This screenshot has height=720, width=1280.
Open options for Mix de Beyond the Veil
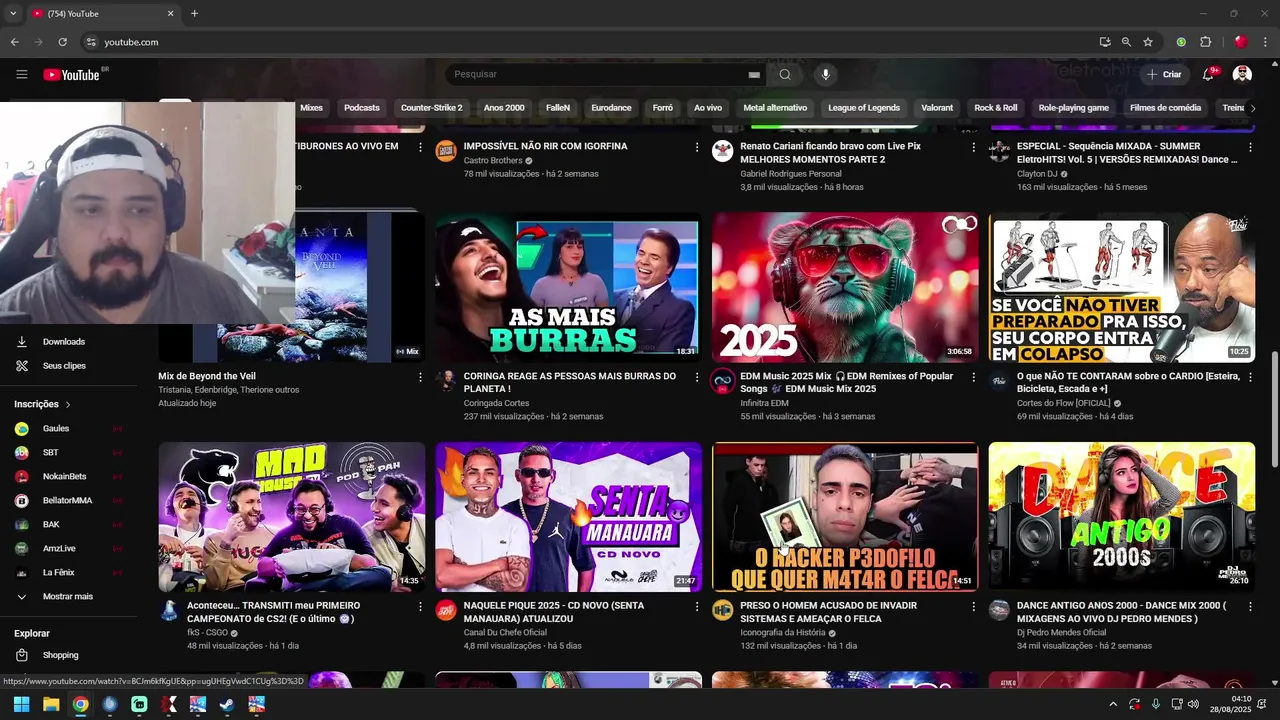(x=420, y=377)
